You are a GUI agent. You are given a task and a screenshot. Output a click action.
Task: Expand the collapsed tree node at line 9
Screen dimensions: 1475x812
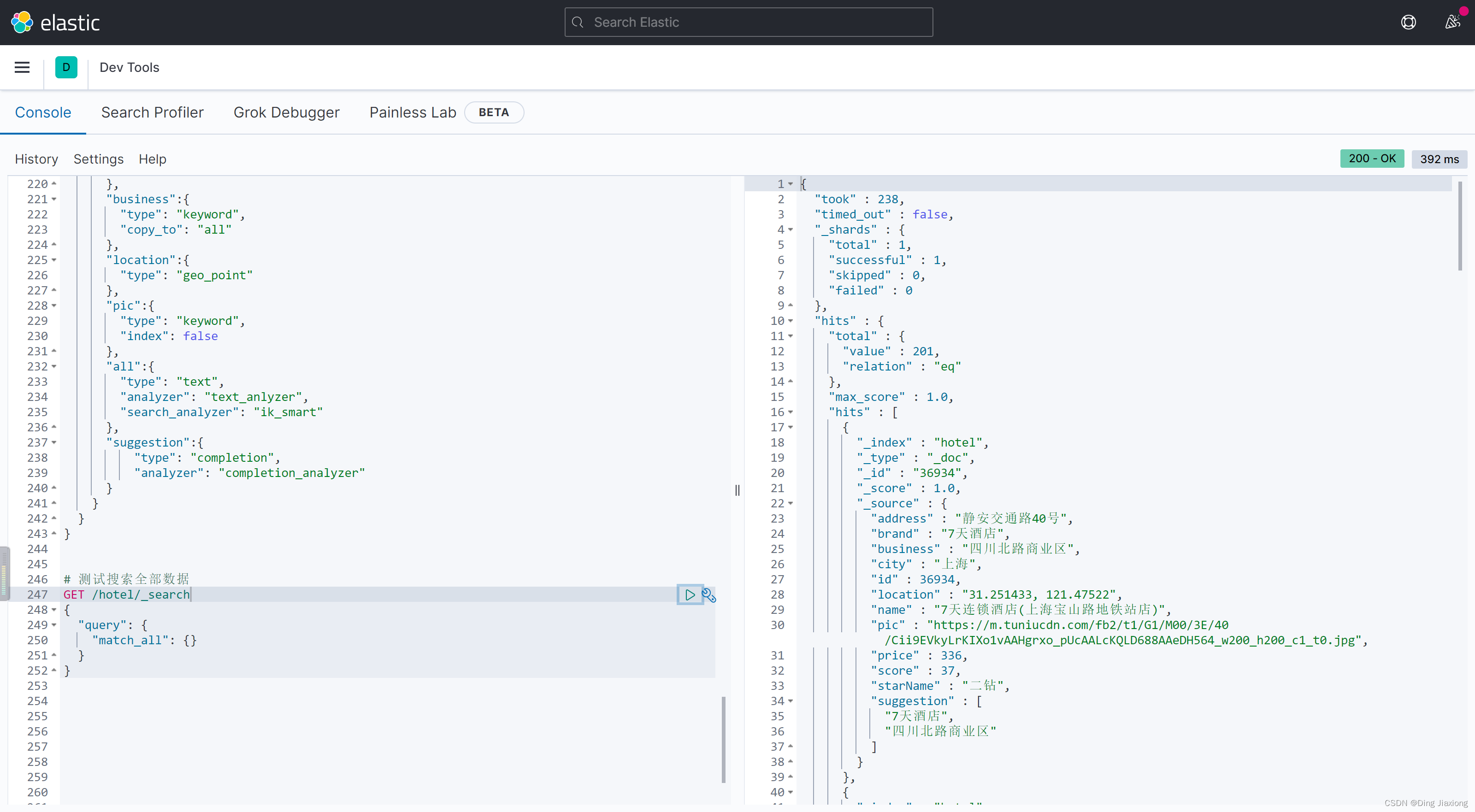point(789,305)
